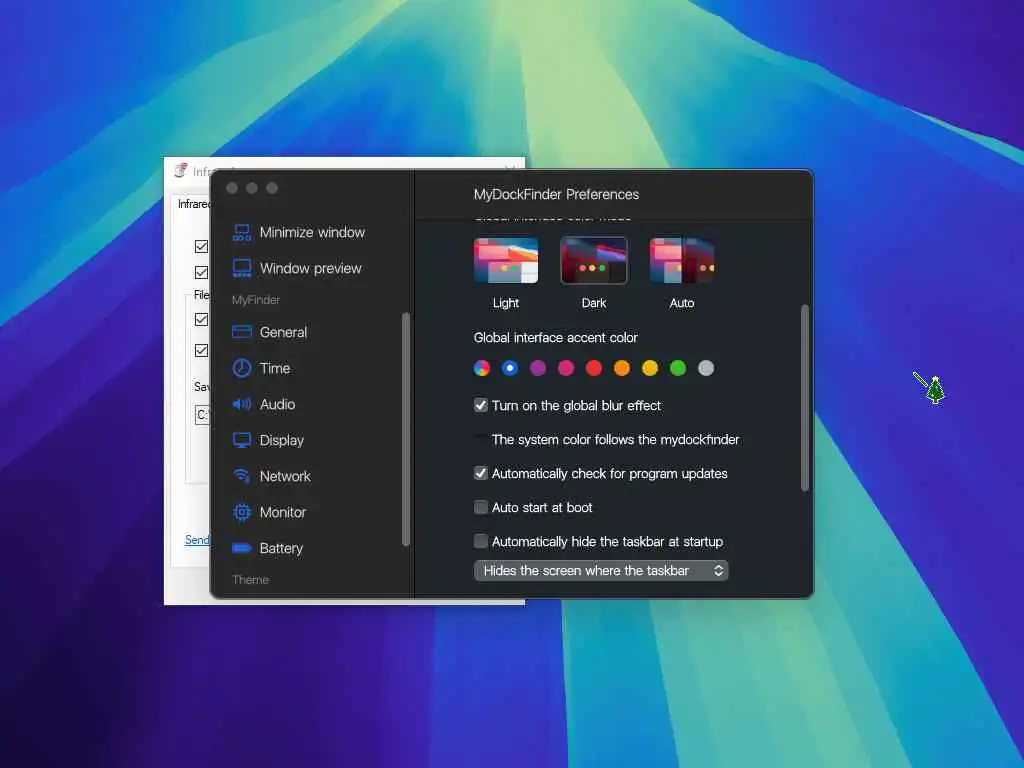Click the Battery icon in sidebar
Screen dimensions: 1024x768
(x=242, y=549)
